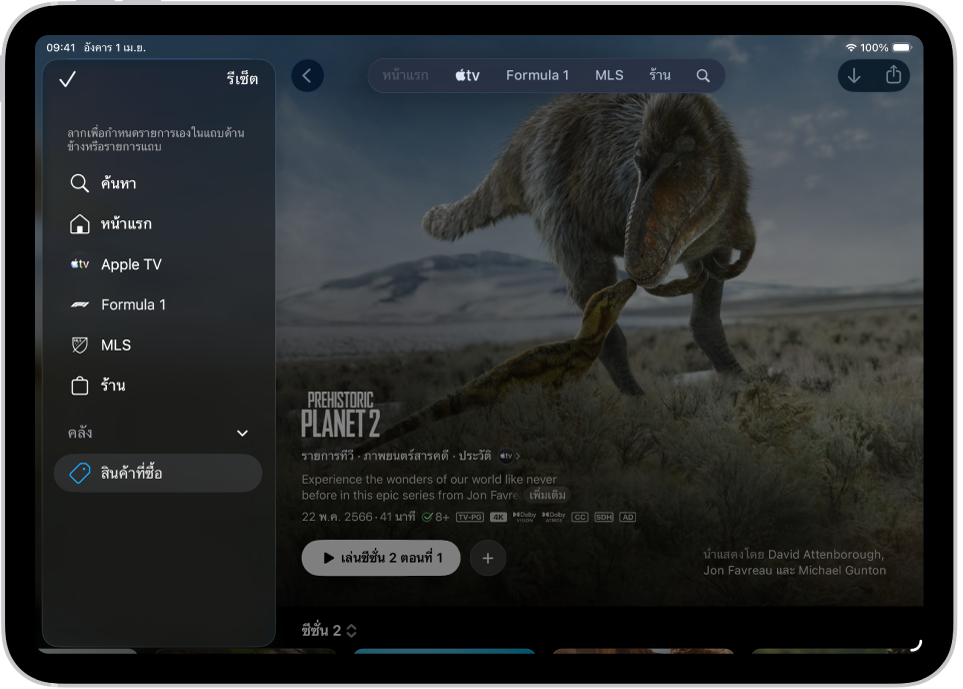Select the สินค้าที่ซื้อ purchased tag icon
Screen dimensions: 963x689
[80, 473]
